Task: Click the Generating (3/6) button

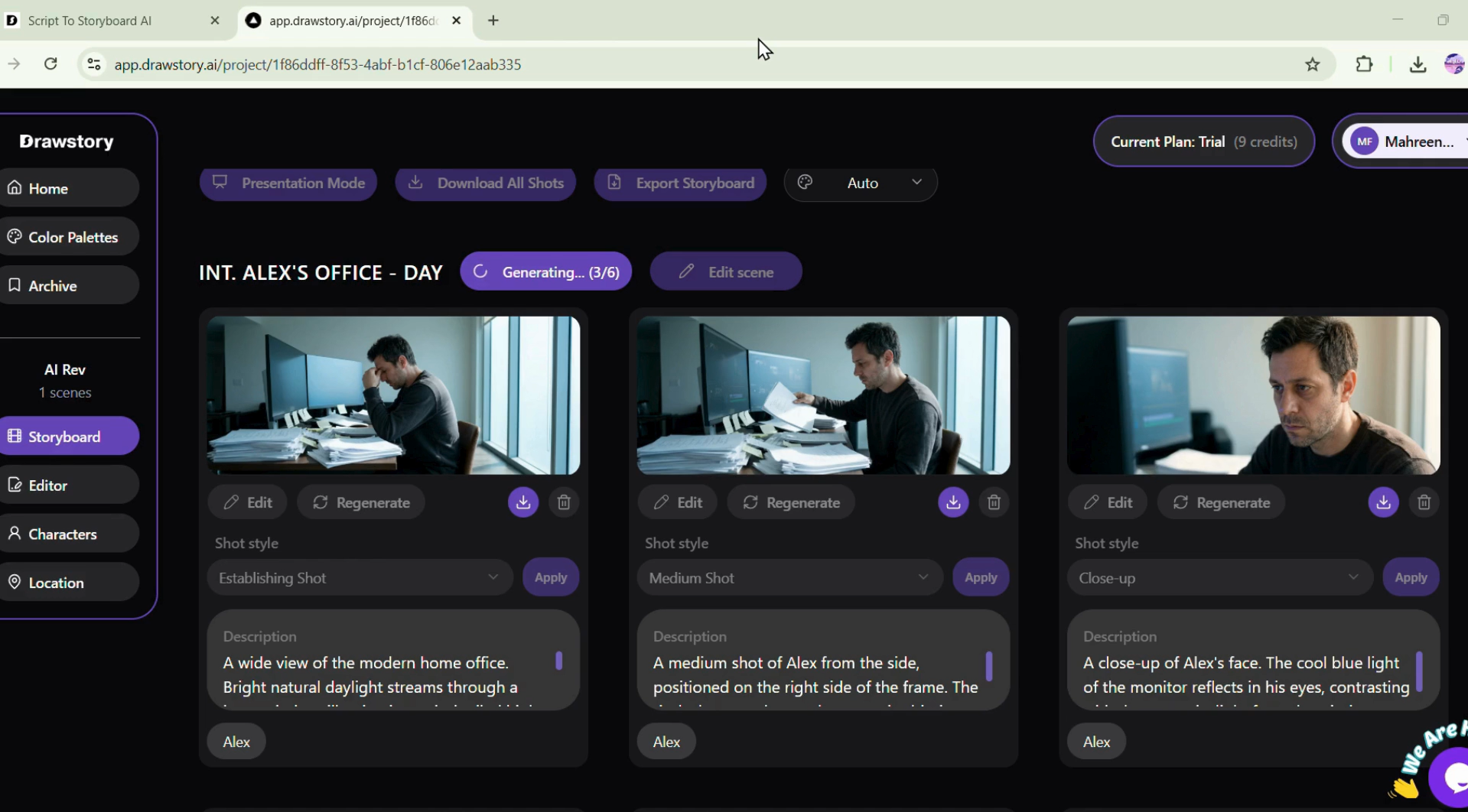Action: click(x=546, y=271)
